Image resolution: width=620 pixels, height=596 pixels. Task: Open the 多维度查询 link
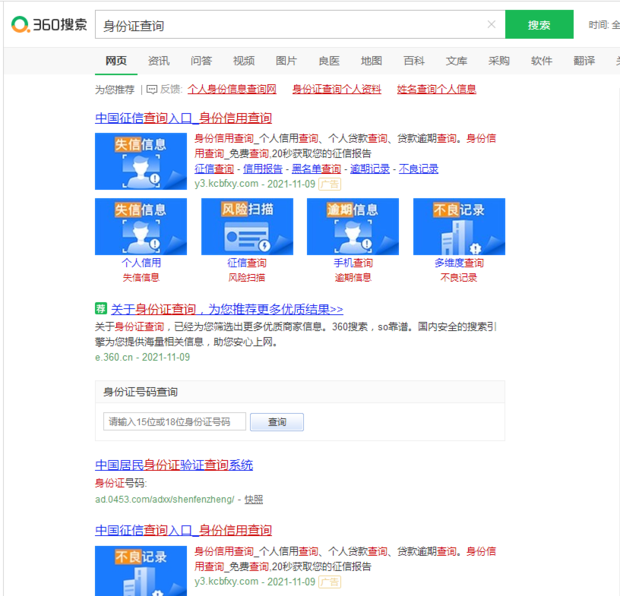click(459, 263)
